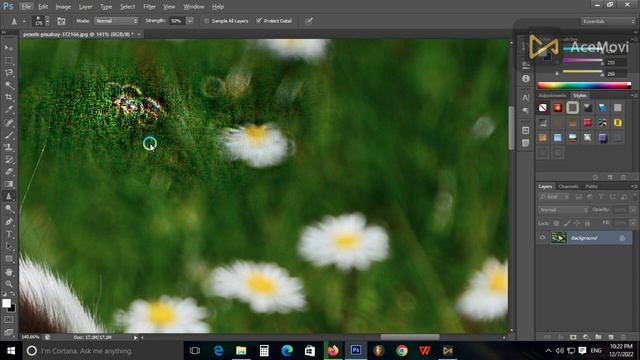Switch to the Channels tab
The height and width of the screenshot is (360, 640).
coord(569,187)
